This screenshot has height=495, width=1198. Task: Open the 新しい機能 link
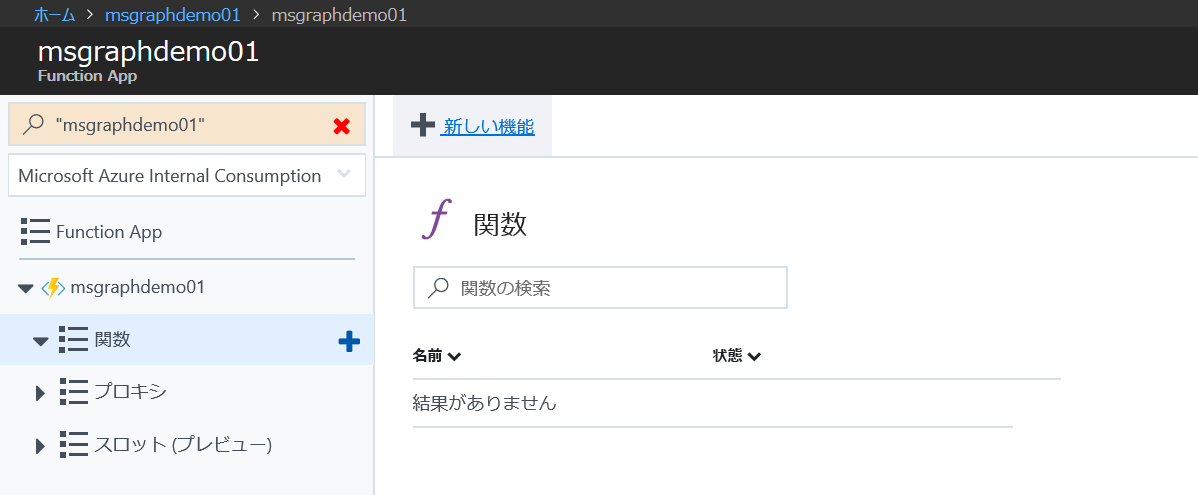489,127
